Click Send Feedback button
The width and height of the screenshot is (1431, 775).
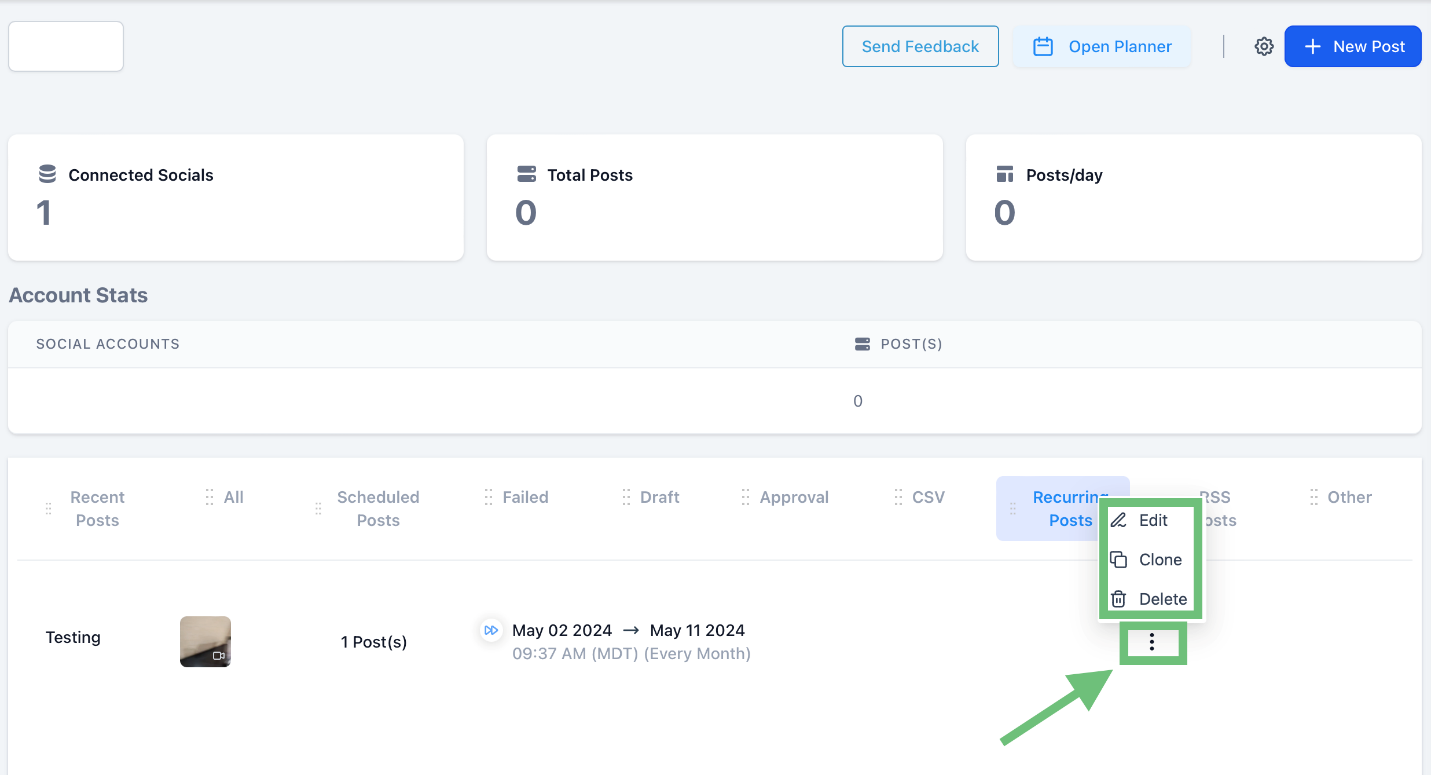click(920, 47)
